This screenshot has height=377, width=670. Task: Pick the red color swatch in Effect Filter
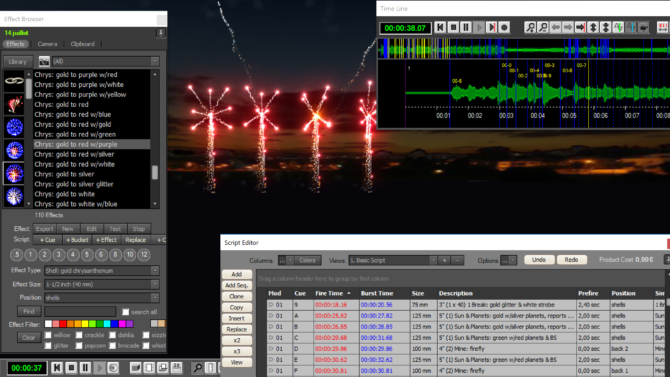[63, 324]
